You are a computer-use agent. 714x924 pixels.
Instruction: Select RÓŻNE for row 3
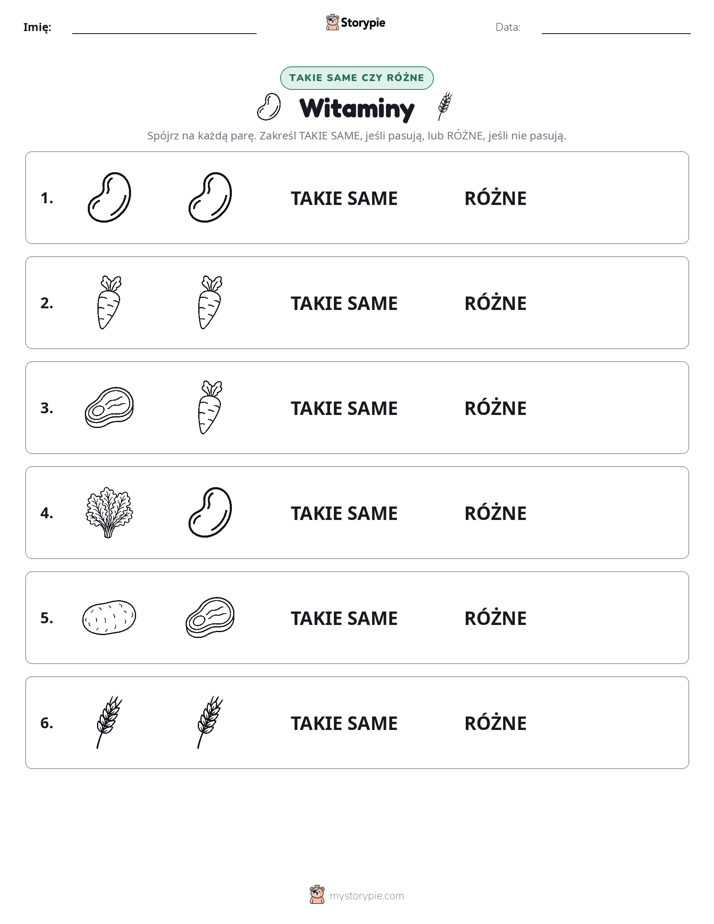coord(495,408)
